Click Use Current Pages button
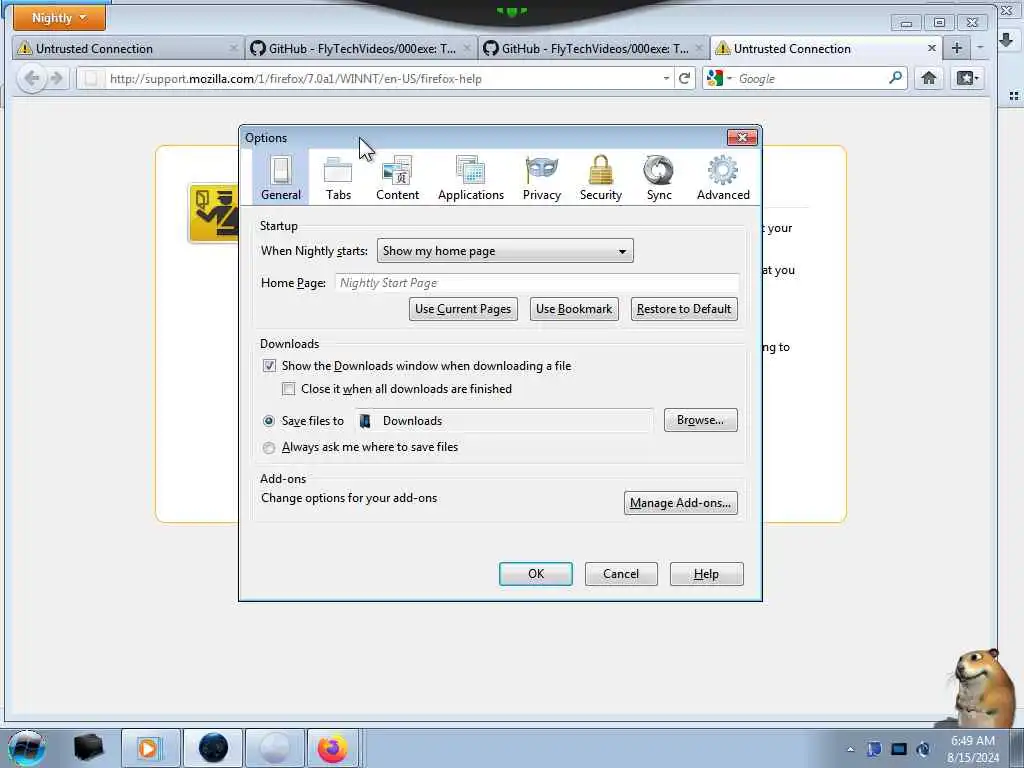The width and height of the screenshot is (1024, 768). (463, 309)
